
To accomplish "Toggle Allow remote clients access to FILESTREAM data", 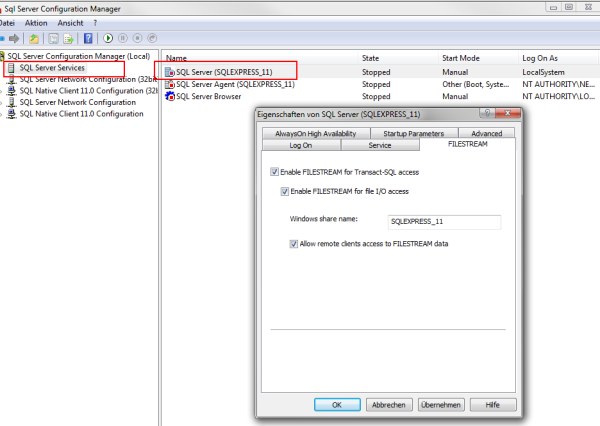I will point(293,244).
